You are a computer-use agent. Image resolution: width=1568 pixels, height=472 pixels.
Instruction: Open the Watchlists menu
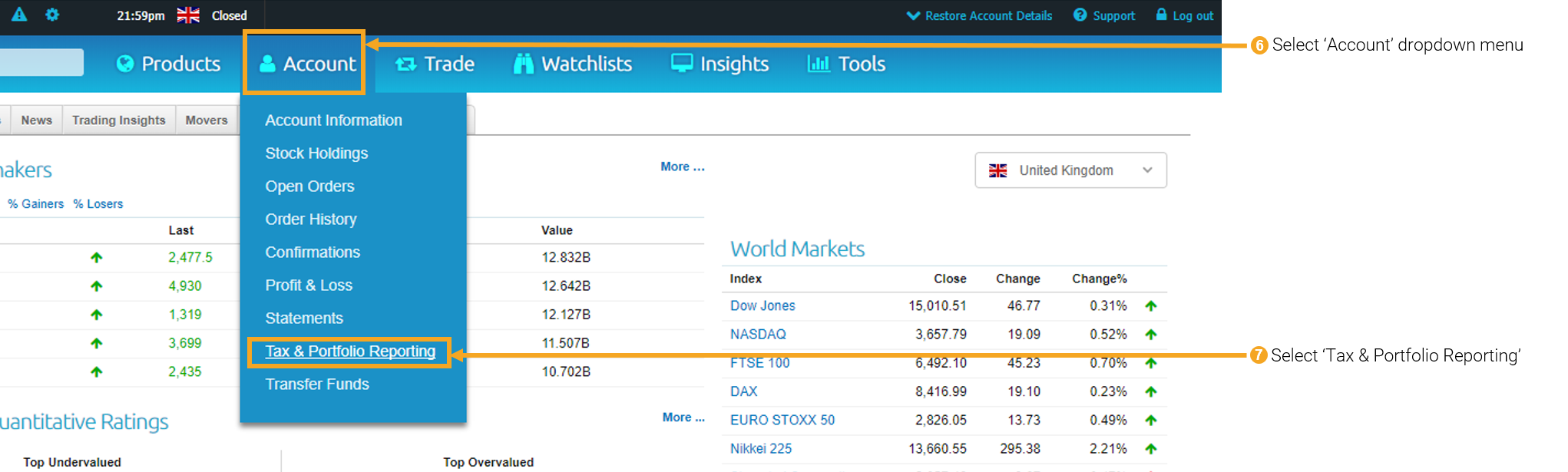click(x=573, y=64)
